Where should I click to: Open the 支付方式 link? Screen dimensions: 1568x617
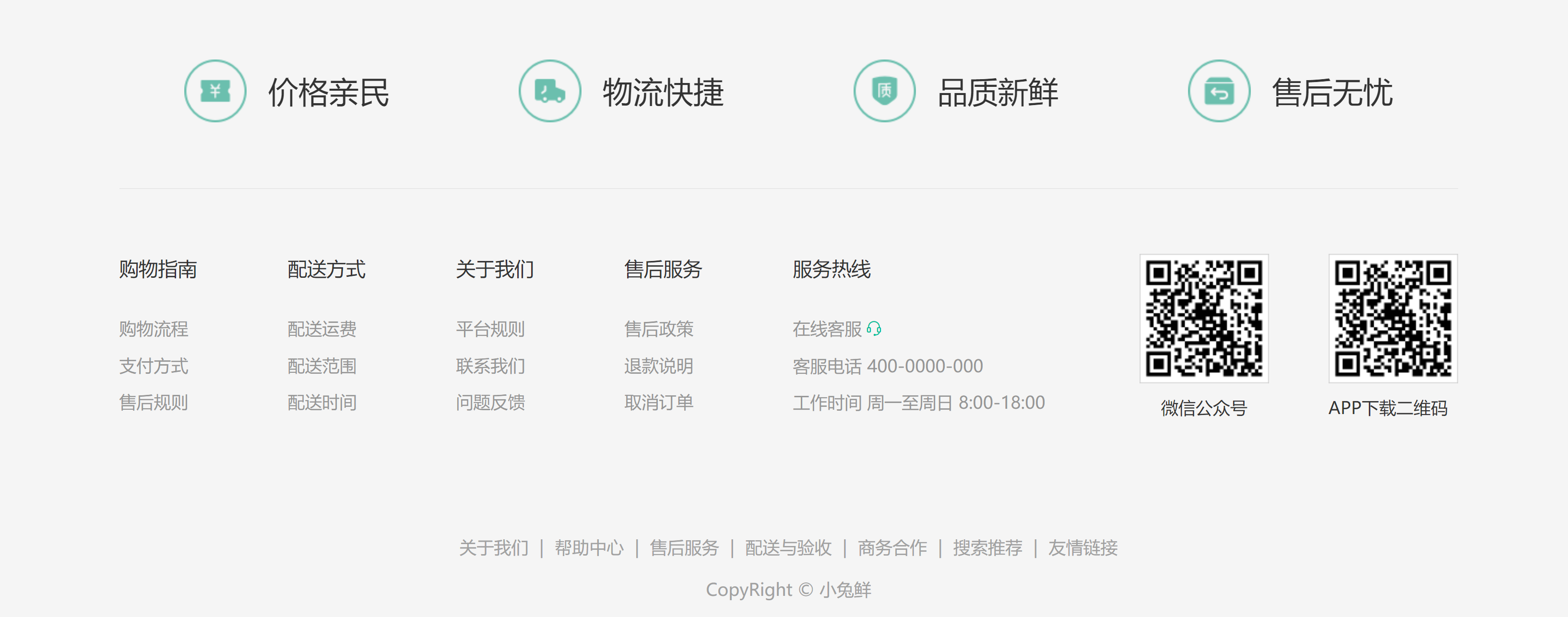point(154,366)
